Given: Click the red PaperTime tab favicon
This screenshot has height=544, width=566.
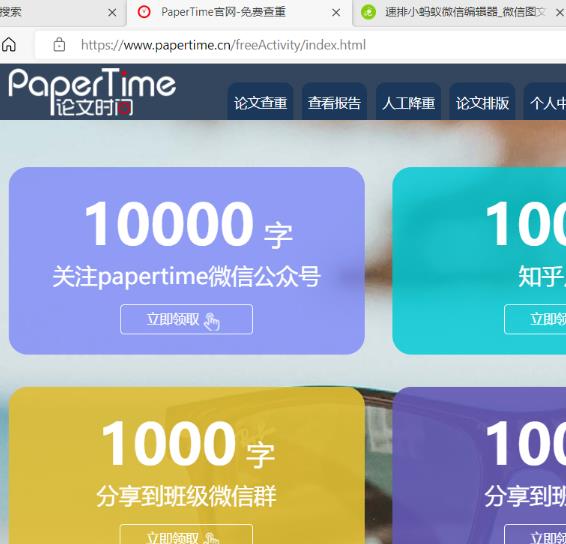Looking at the screenshot, I should pos(144,12).
